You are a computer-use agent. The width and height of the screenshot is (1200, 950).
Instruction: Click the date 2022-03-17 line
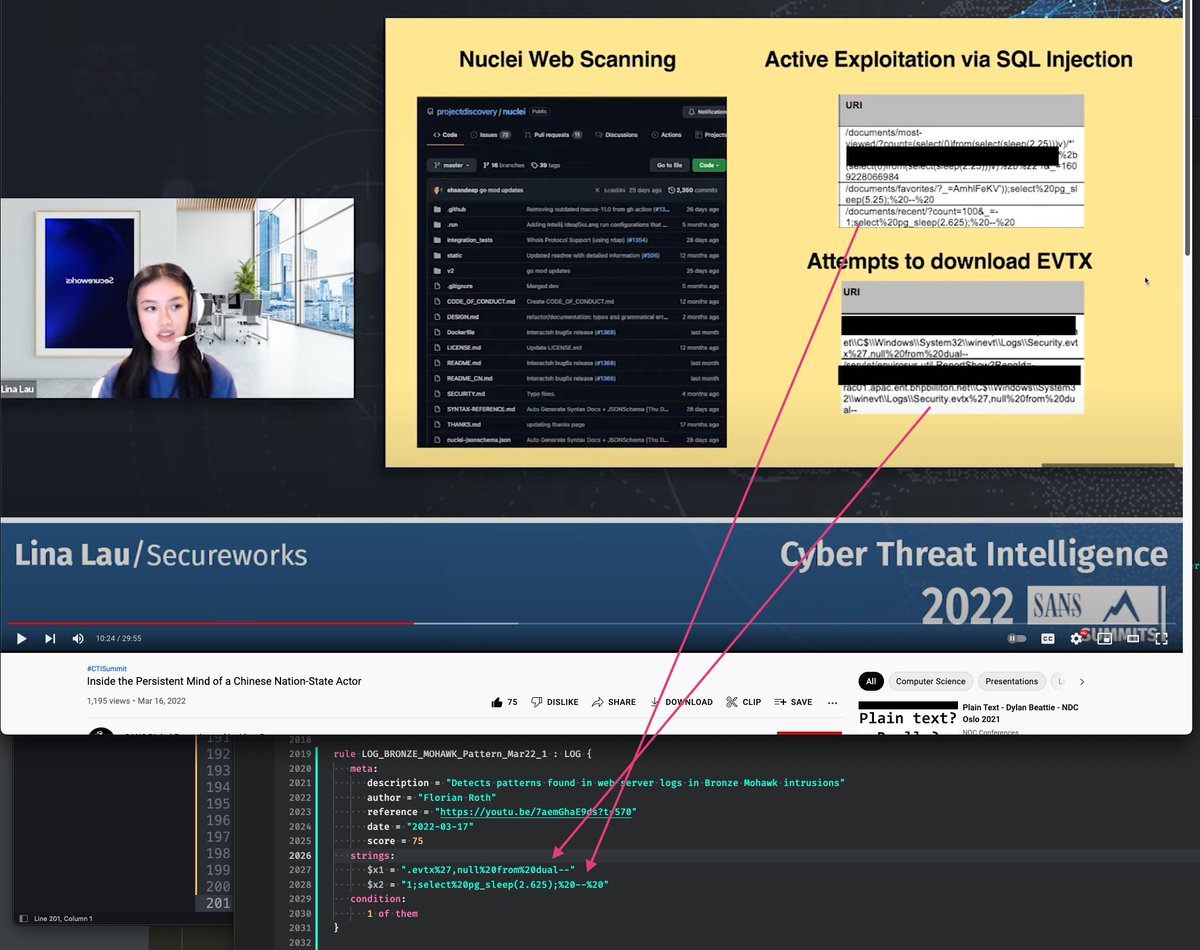click(422, 826)
